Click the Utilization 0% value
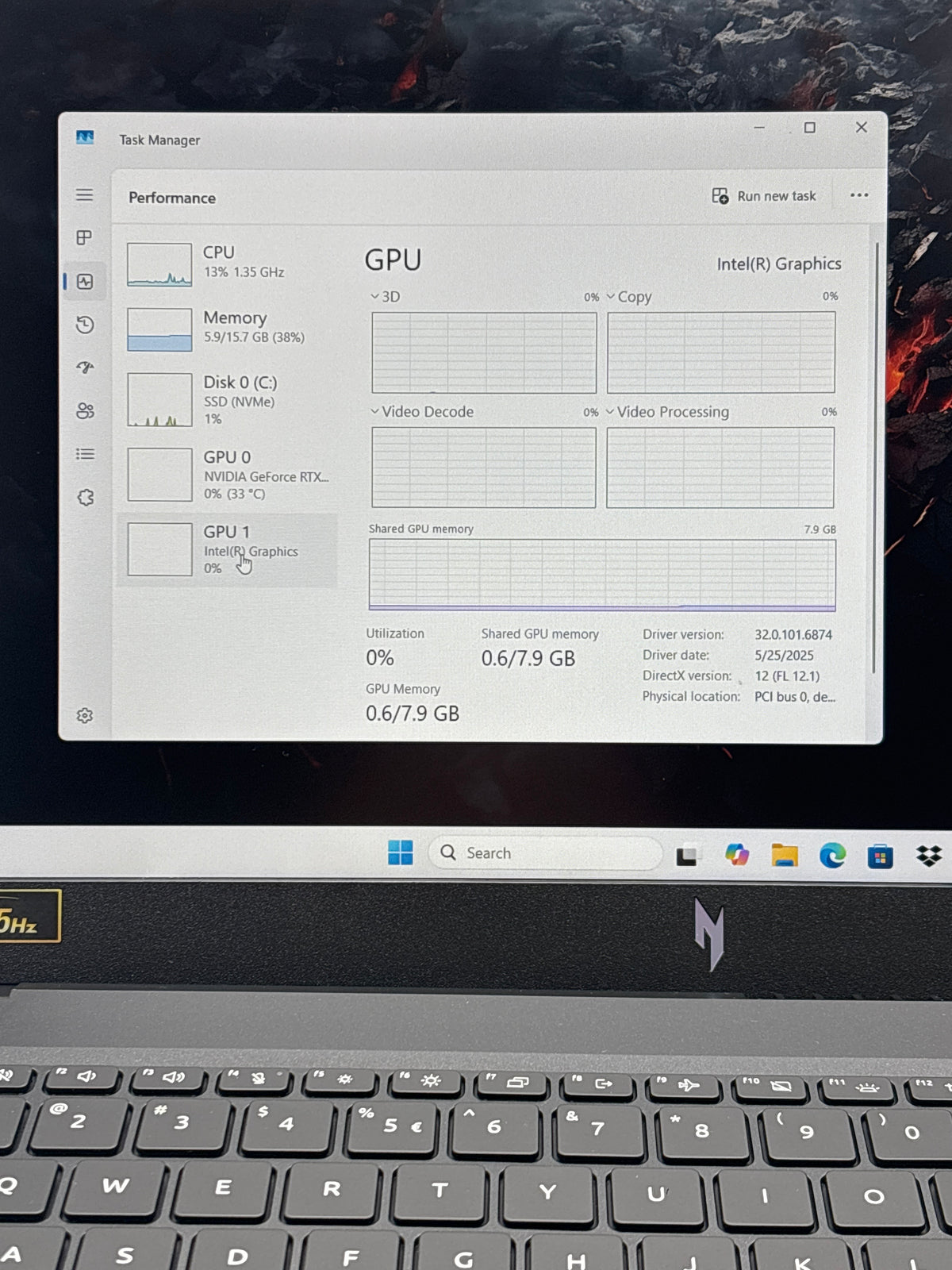The width and height of the screenshot is (952, 1270). point(380,658)
